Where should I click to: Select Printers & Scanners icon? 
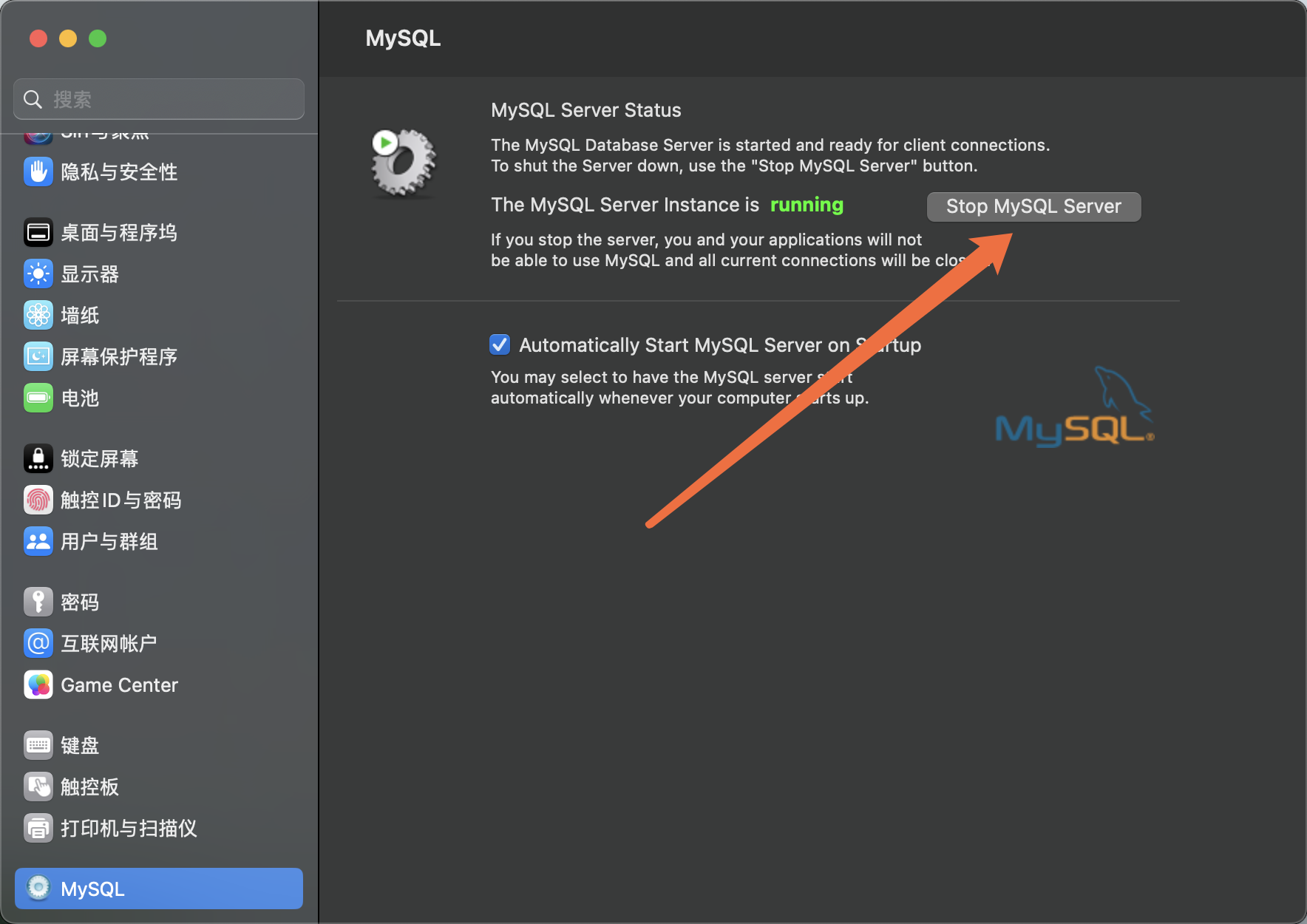coord(38,829)
